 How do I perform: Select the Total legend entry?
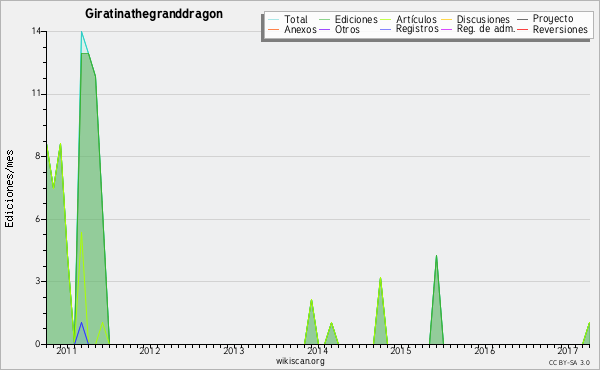tap(295, 19)
